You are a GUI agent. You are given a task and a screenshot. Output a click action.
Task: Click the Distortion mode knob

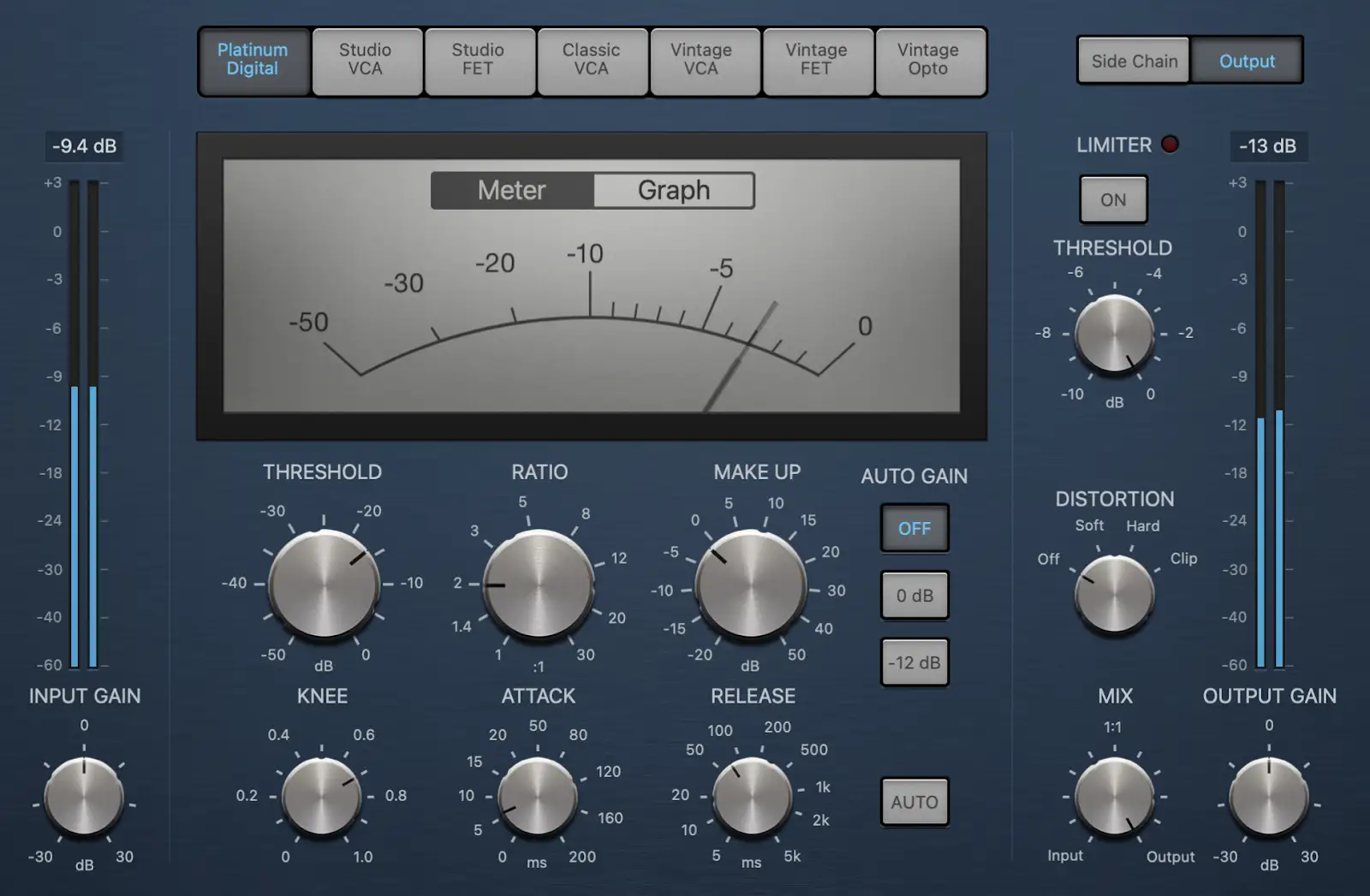pos(1114,594)
